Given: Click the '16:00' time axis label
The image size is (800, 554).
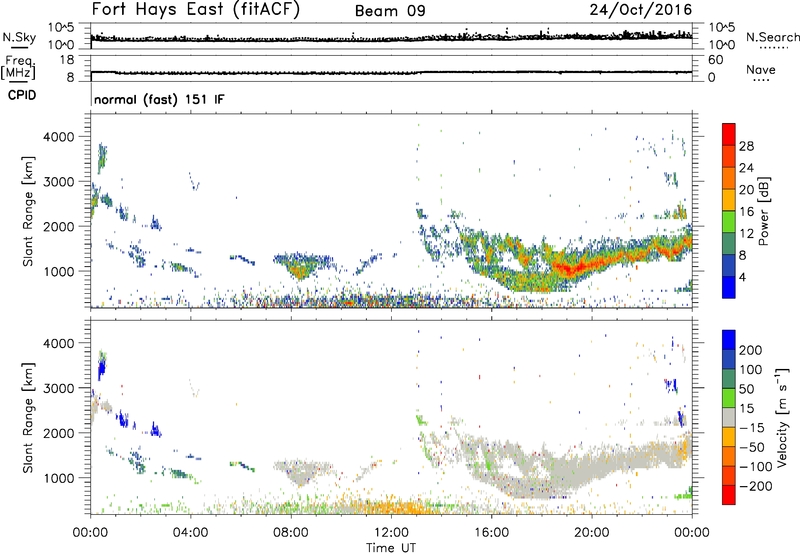Looking at the screenshot, I should tap(491, 533).
